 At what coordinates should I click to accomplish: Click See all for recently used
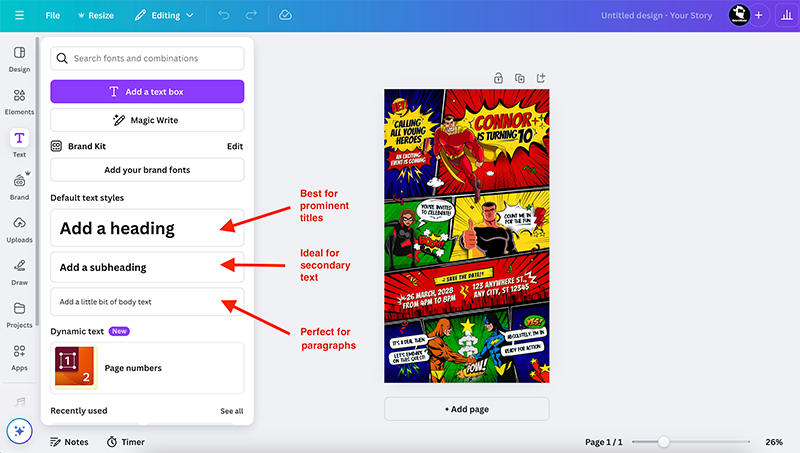pyautogui.click(x=231, y=411)
